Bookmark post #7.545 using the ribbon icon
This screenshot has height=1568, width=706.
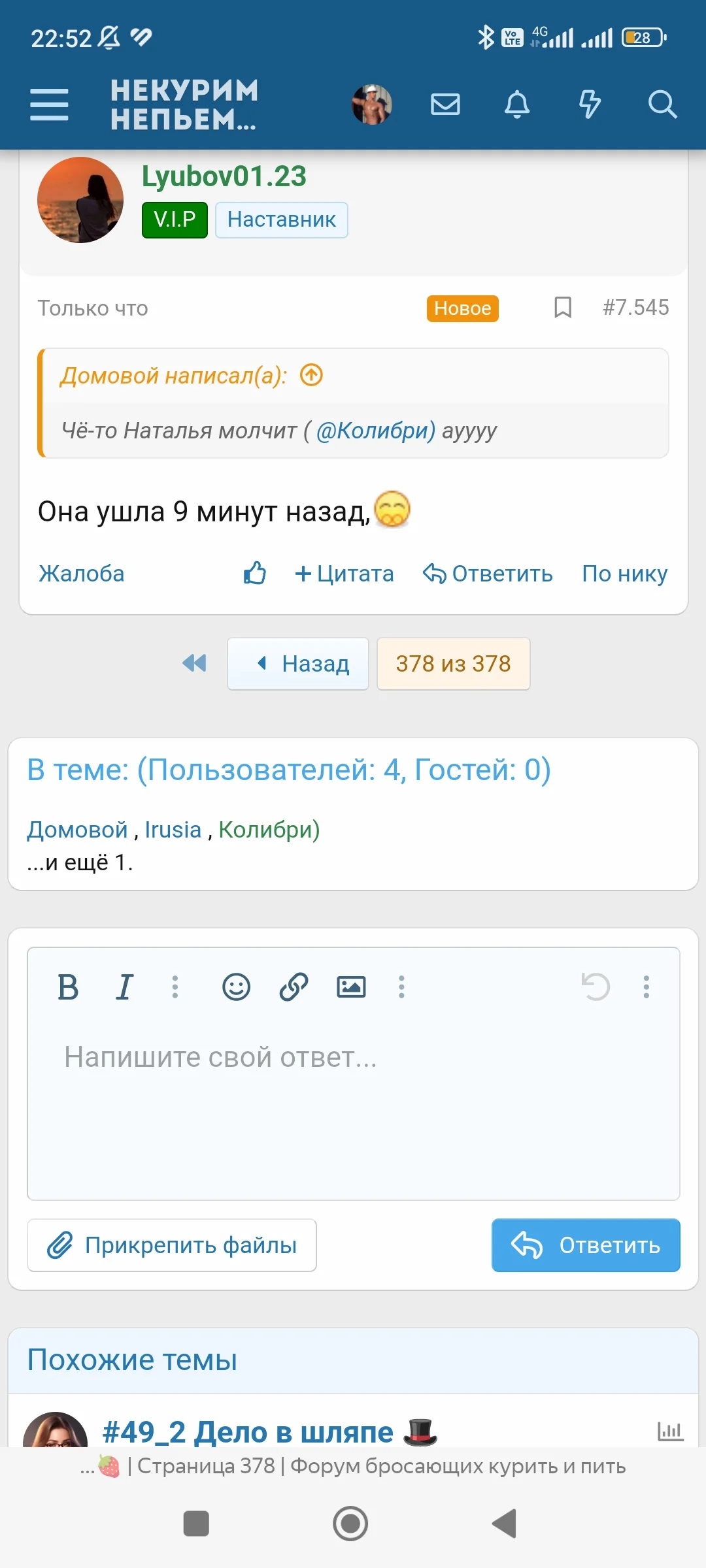(561, 308)
